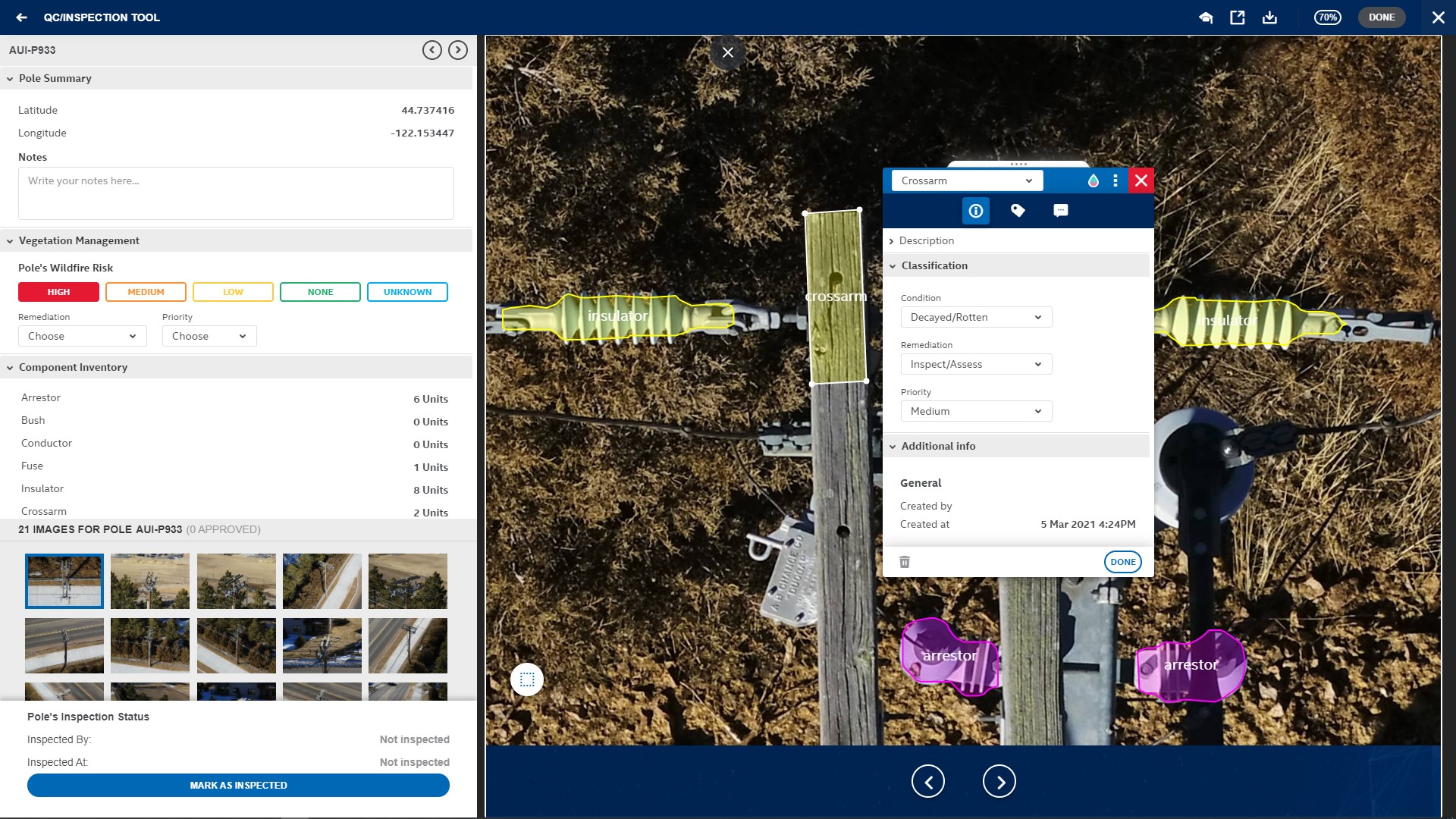Open the comments view in the annotation popup
Screen dimensions: 1456x819
point(1060,211)
